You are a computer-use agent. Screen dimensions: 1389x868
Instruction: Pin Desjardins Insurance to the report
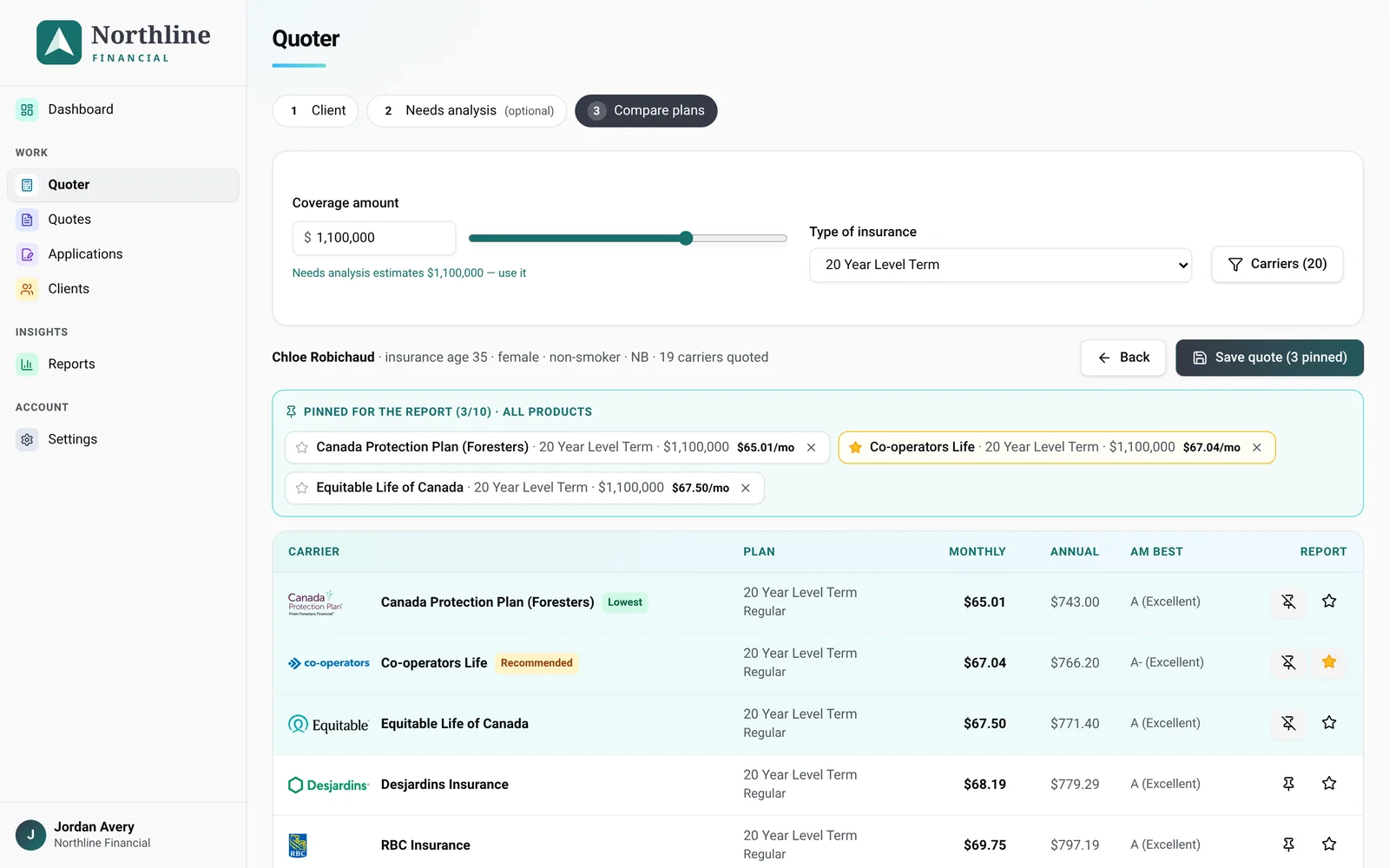pos(1288,784)
